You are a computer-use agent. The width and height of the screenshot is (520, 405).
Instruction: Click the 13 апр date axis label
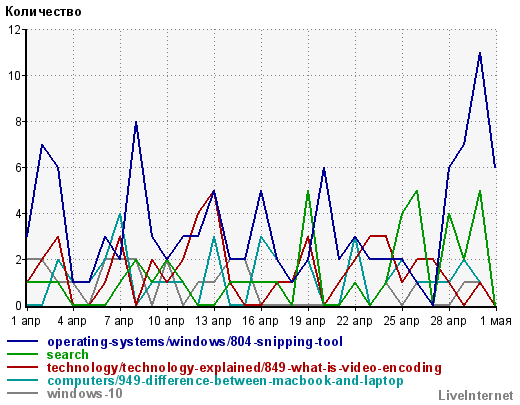[x=213, y=321]
